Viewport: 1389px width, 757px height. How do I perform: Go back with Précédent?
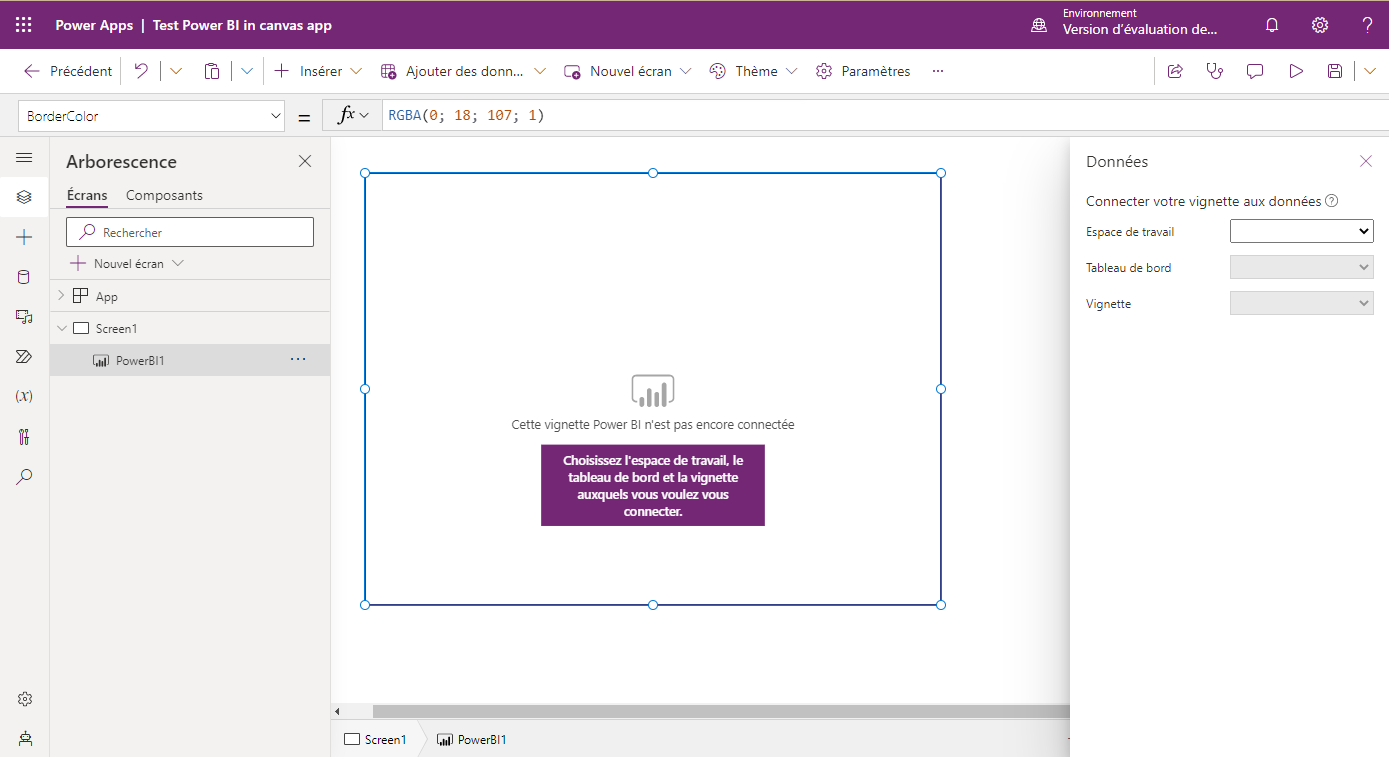pyautogui.click(x=68, y=71)
